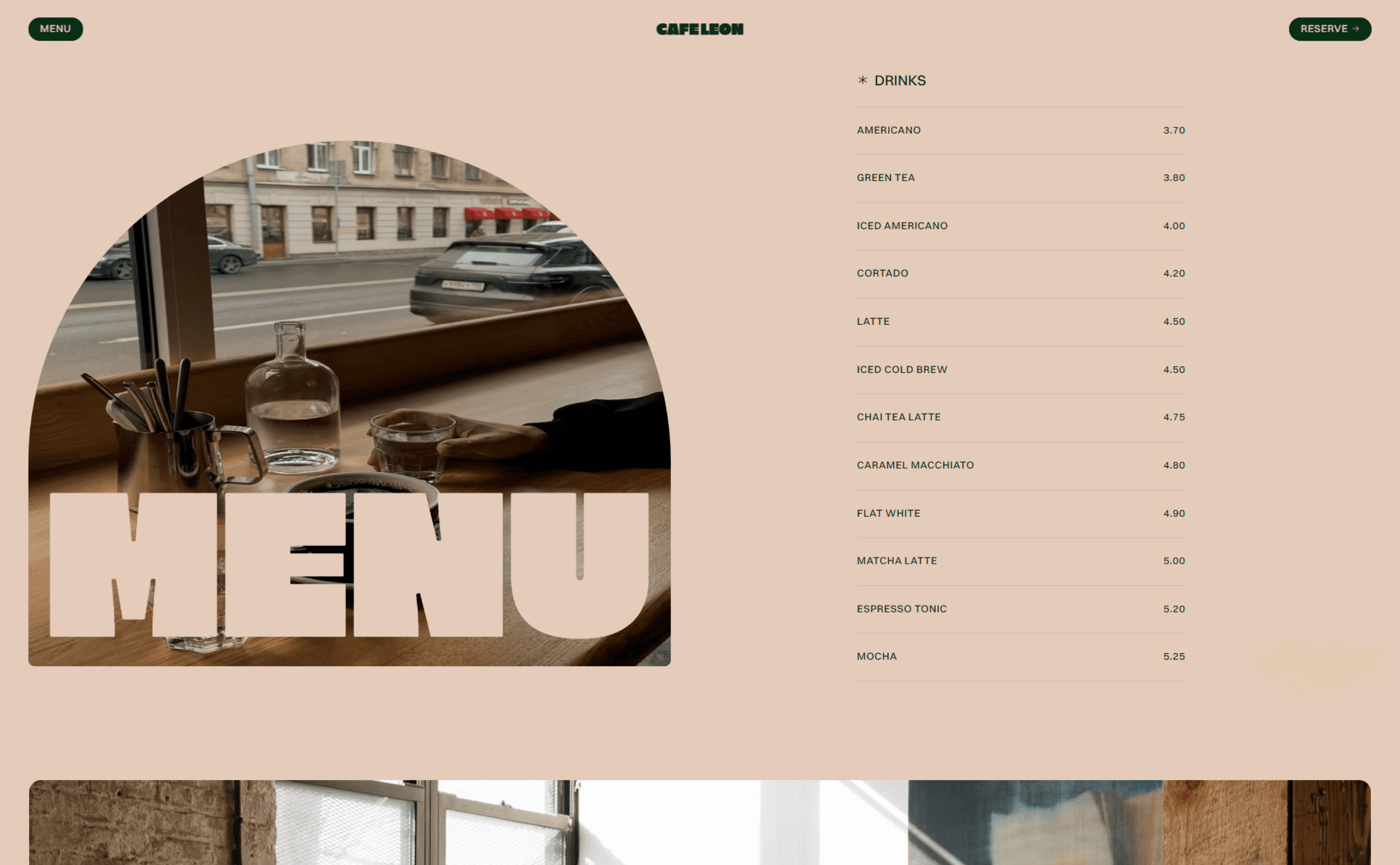
Task: Click the ICED COLD BREW menu entry
Action: tap(902, 369)
